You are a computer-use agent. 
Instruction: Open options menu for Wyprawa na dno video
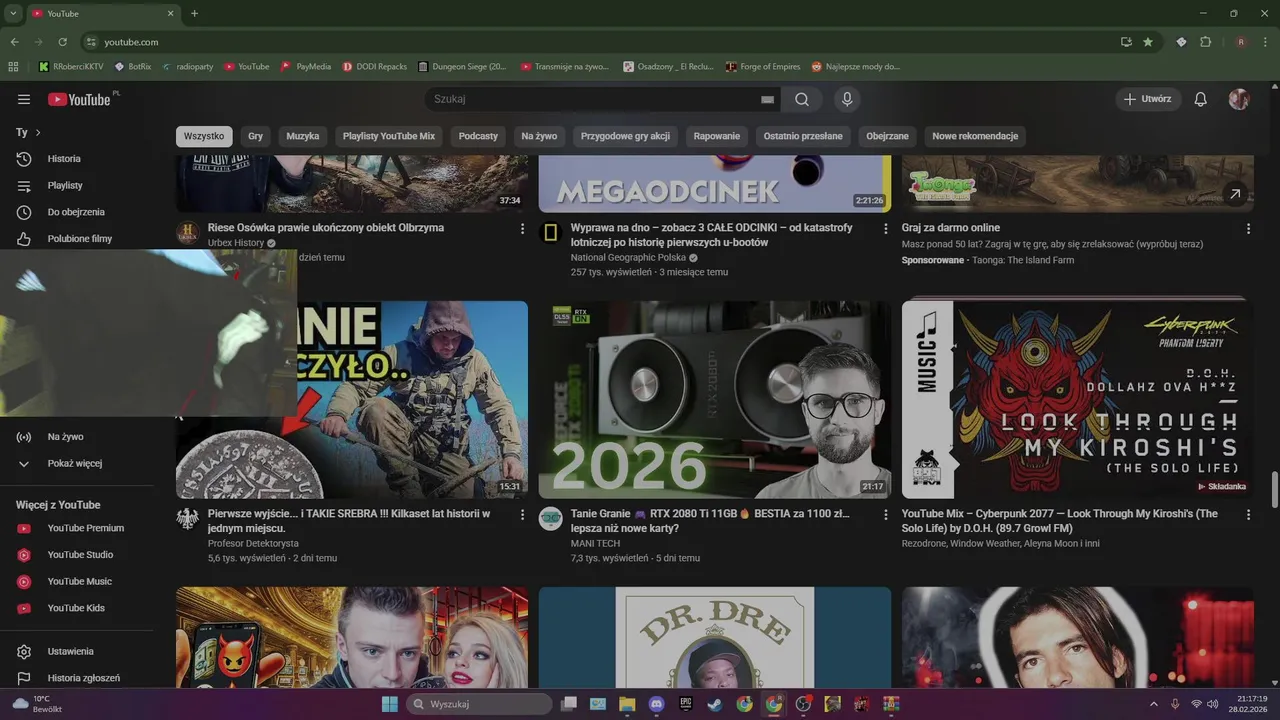coord(885,229)
